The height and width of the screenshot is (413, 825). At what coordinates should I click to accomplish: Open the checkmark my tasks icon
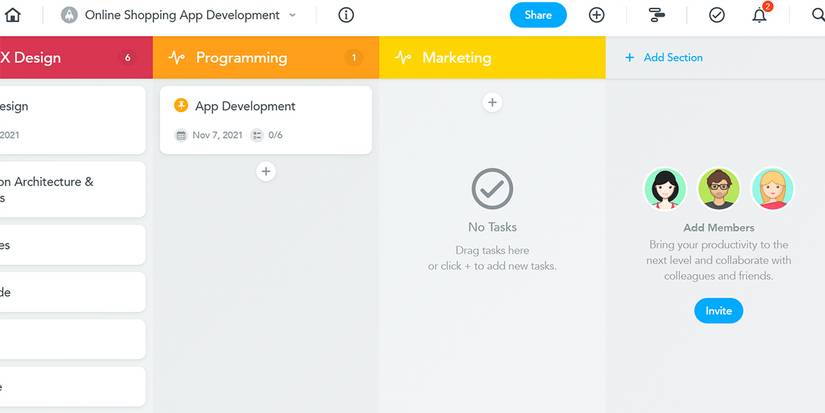pyautogui.click(x=717, y=15)
